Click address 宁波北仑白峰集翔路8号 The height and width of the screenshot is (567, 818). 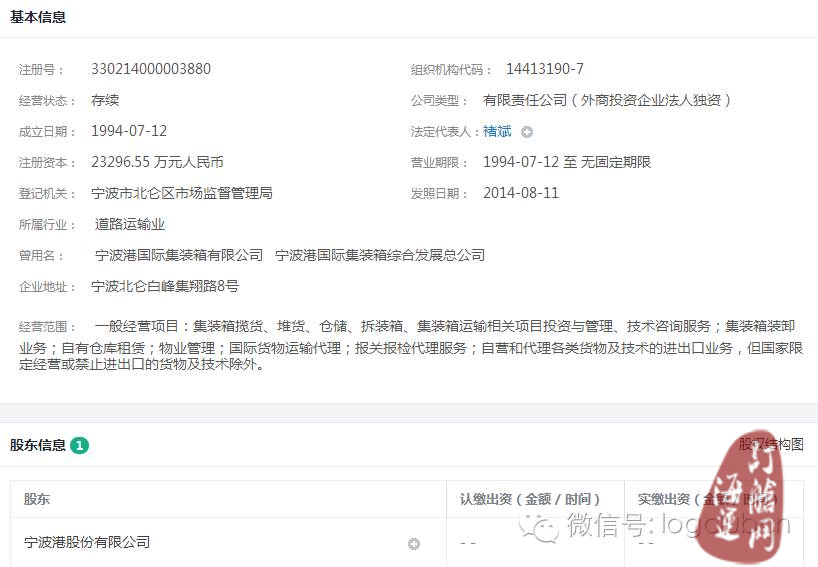(x=165, y=286)
